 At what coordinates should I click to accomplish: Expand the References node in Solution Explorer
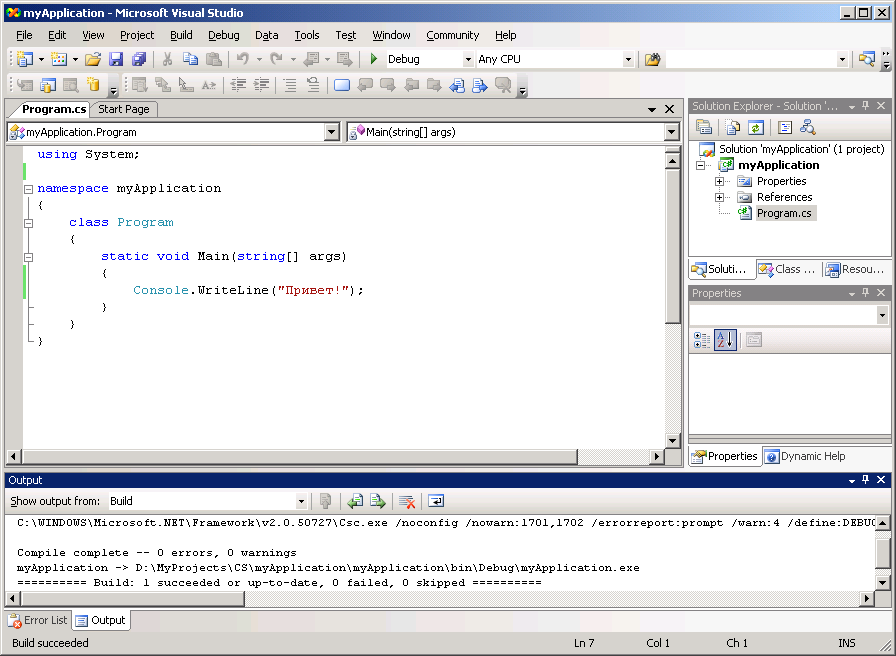pos(719,197)
